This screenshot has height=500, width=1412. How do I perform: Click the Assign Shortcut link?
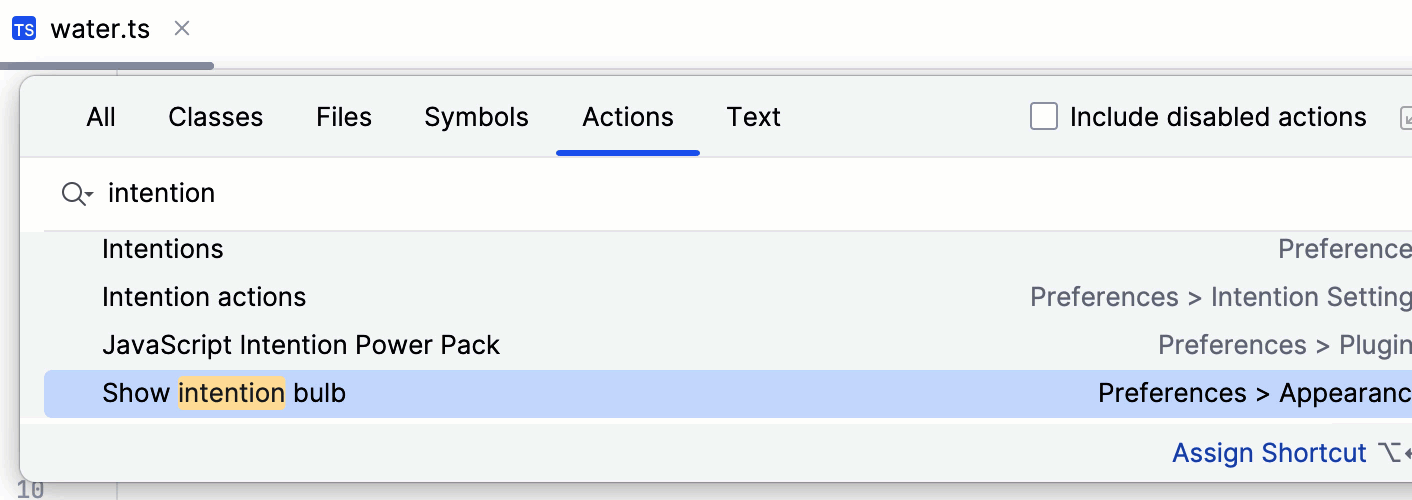(x=1268, y=453)
